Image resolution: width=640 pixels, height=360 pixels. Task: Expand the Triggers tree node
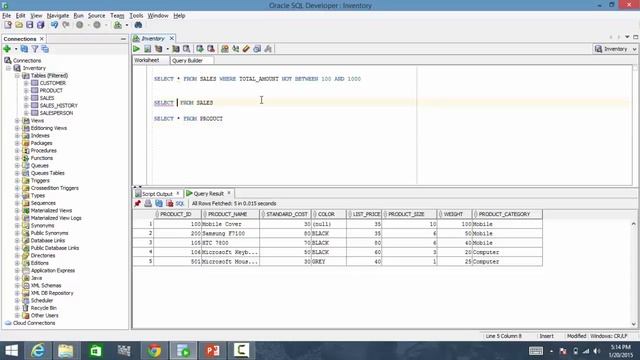[17, 180]
